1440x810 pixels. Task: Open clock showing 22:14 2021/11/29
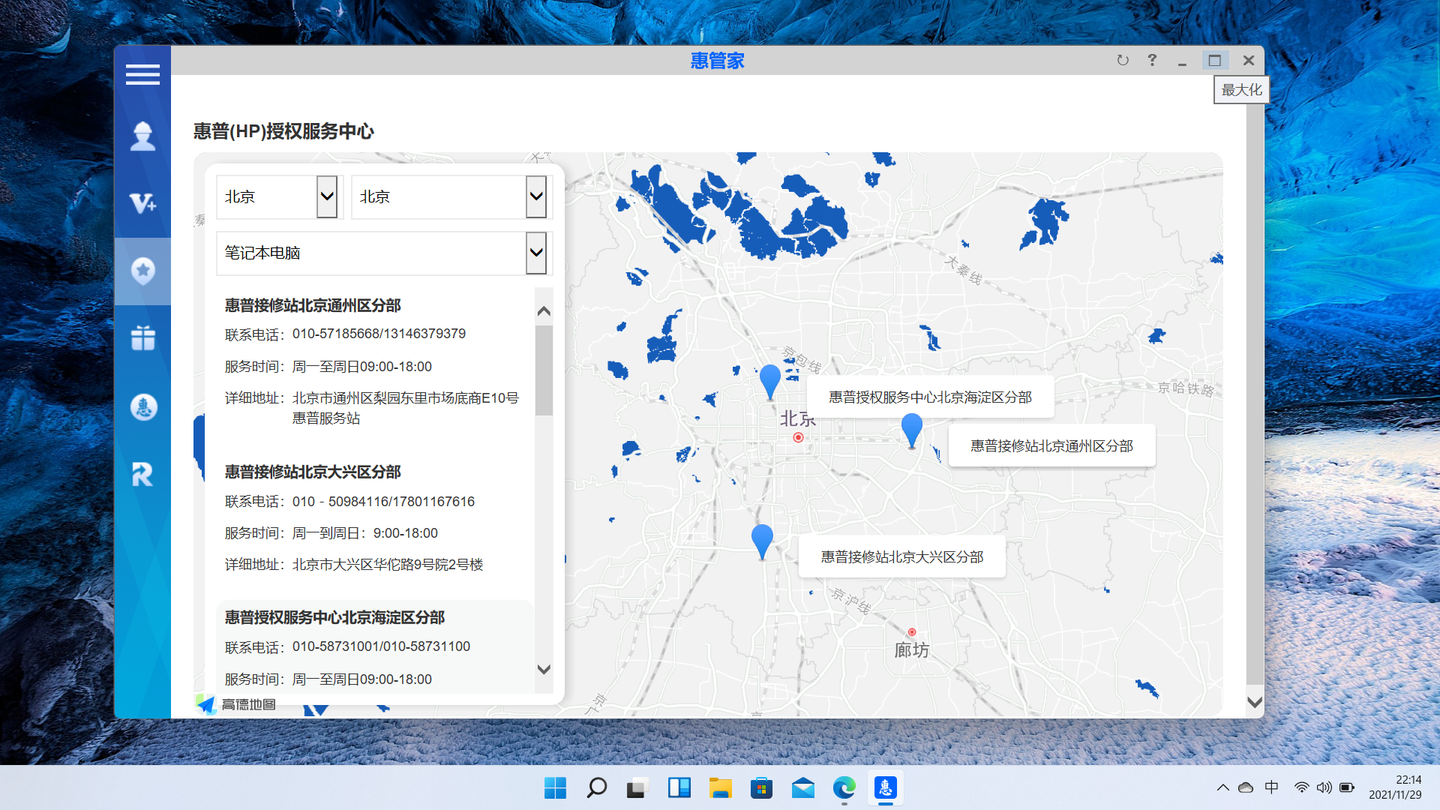[1396, 787]
